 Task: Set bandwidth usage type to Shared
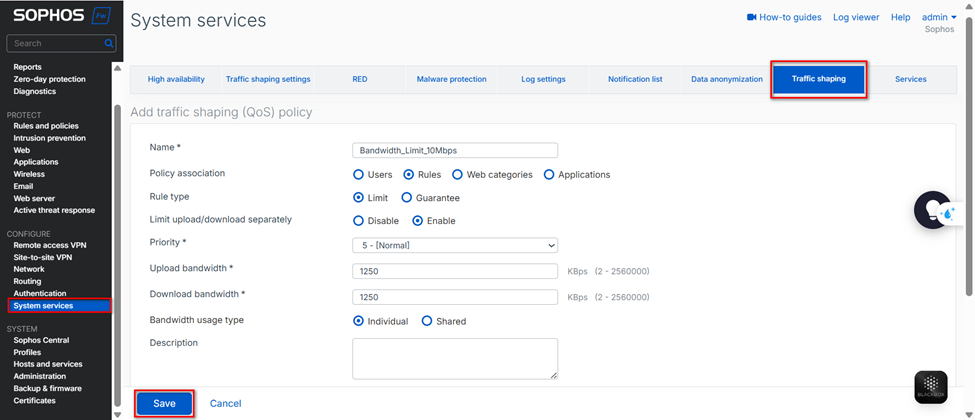click(x=427, y=321)
